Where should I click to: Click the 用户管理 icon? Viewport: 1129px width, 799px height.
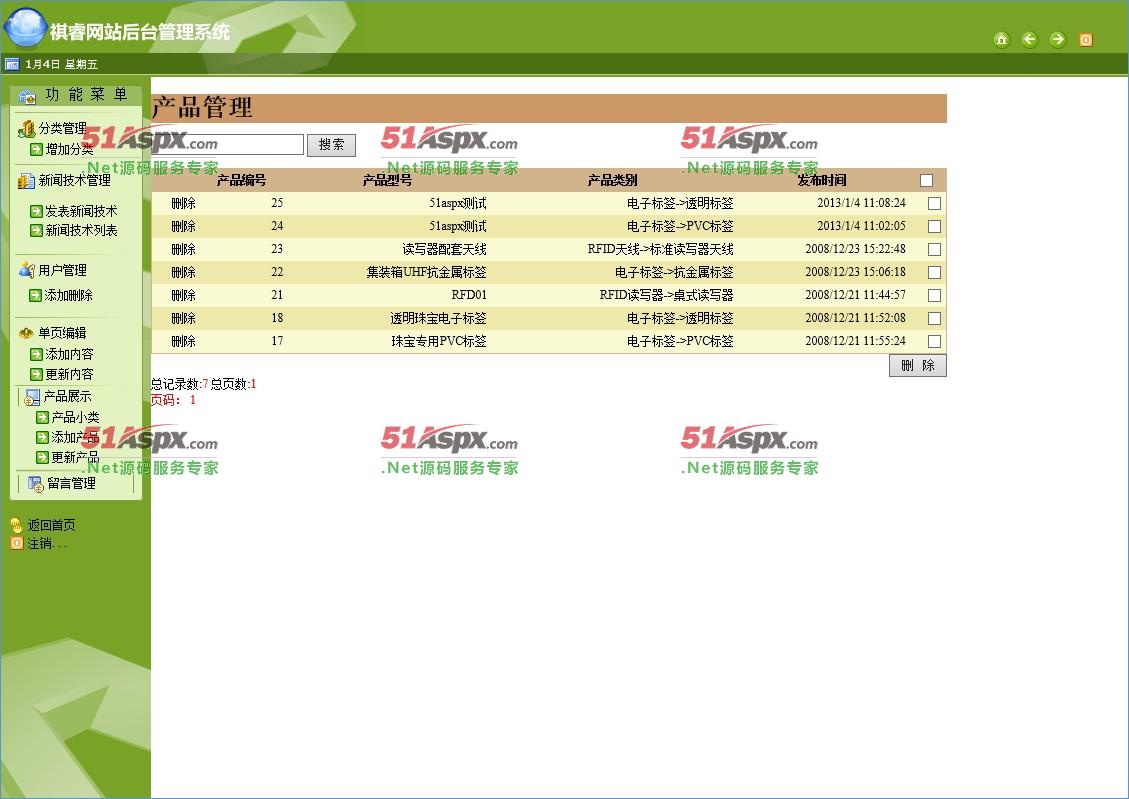point(27,270)
